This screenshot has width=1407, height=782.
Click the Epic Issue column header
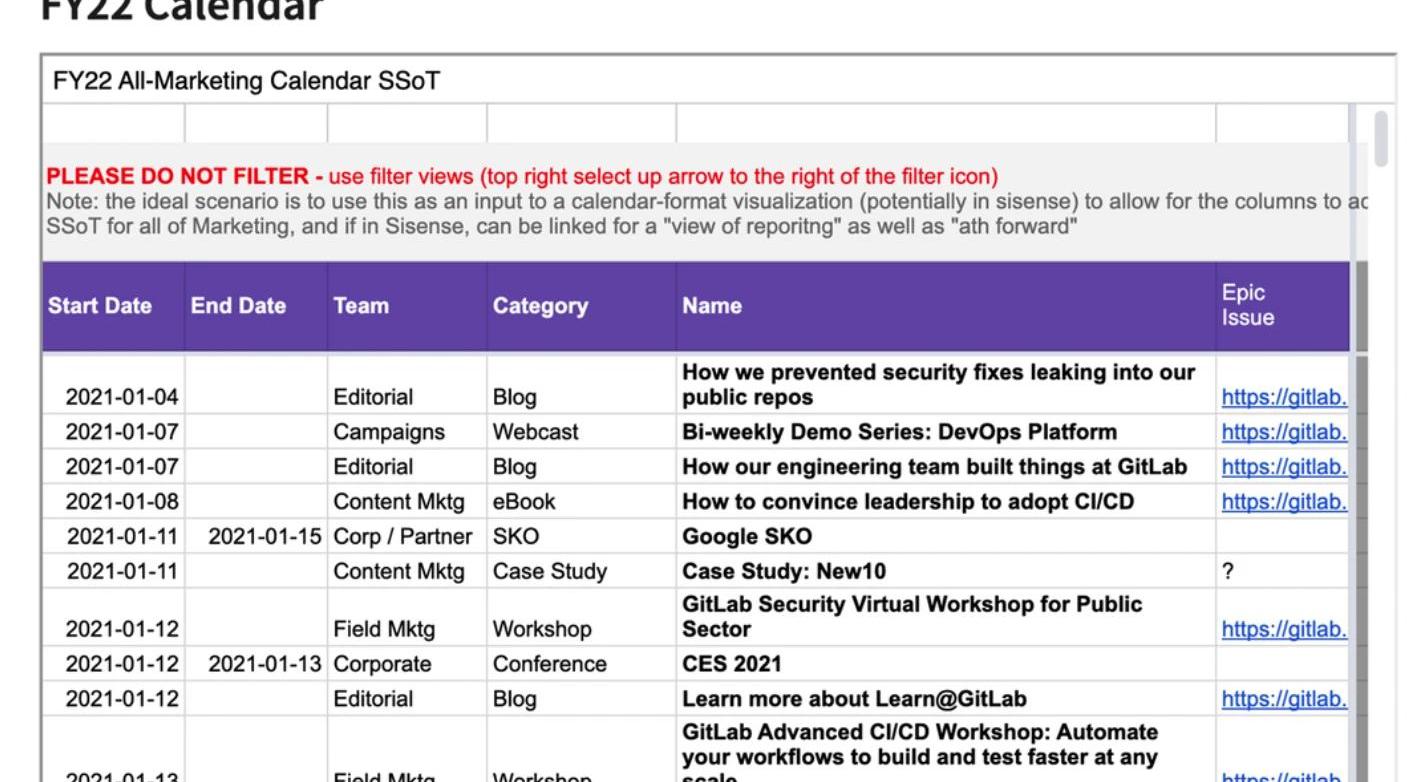(1247, 306)
